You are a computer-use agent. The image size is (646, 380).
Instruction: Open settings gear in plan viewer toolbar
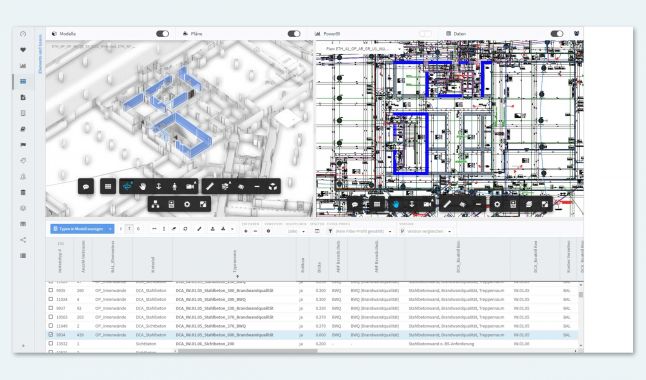(x=497, y=204)
